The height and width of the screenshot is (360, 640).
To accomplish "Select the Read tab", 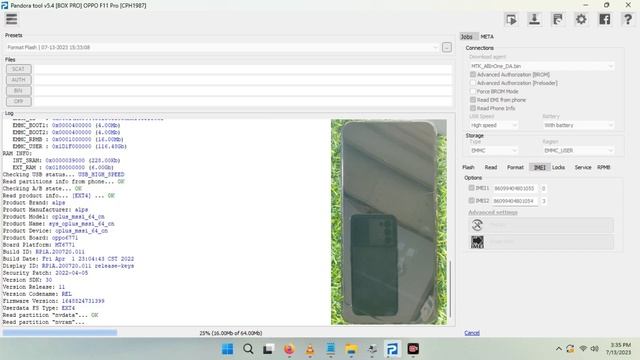I will tap(491, 167).
